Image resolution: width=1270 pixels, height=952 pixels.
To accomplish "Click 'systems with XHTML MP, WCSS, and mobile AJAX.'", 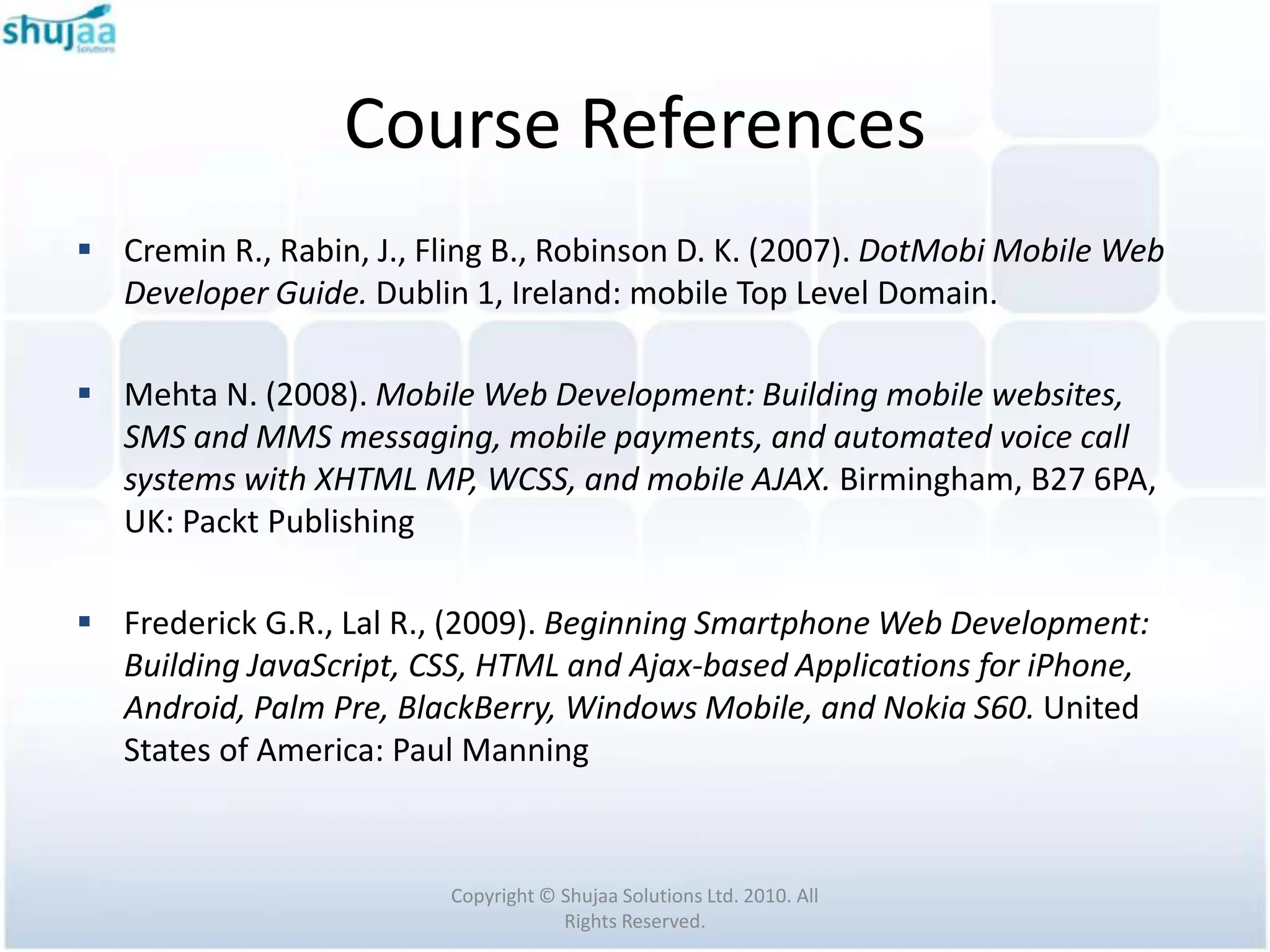I will 477,479.
